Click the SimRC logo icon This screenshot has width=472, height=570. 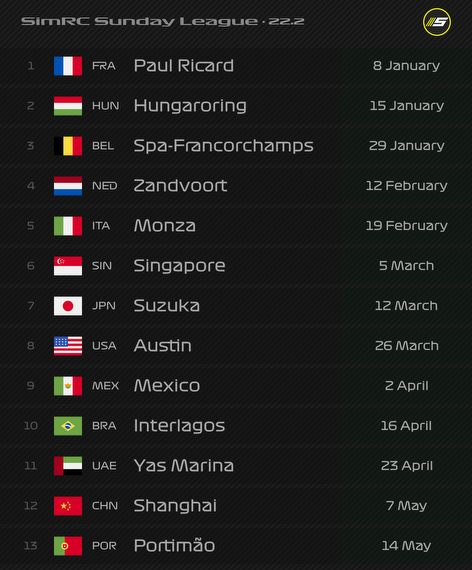(x=437, y=22)
